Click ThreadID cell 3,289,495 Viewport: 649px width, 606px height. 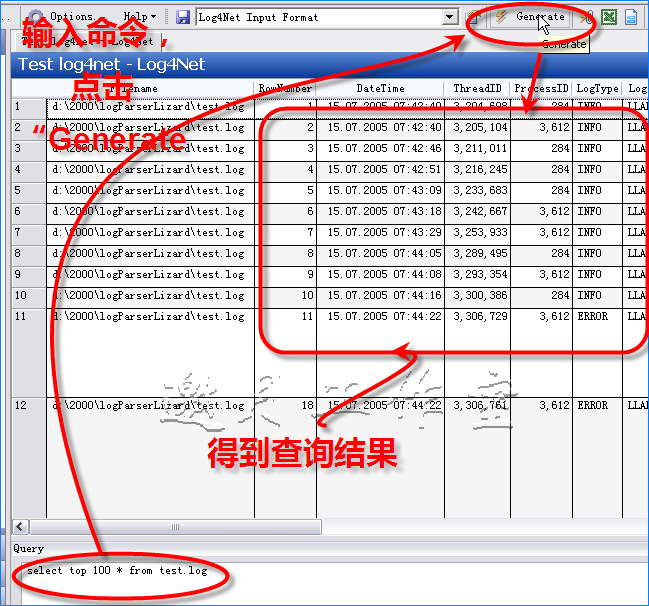[x=478, y=254]
